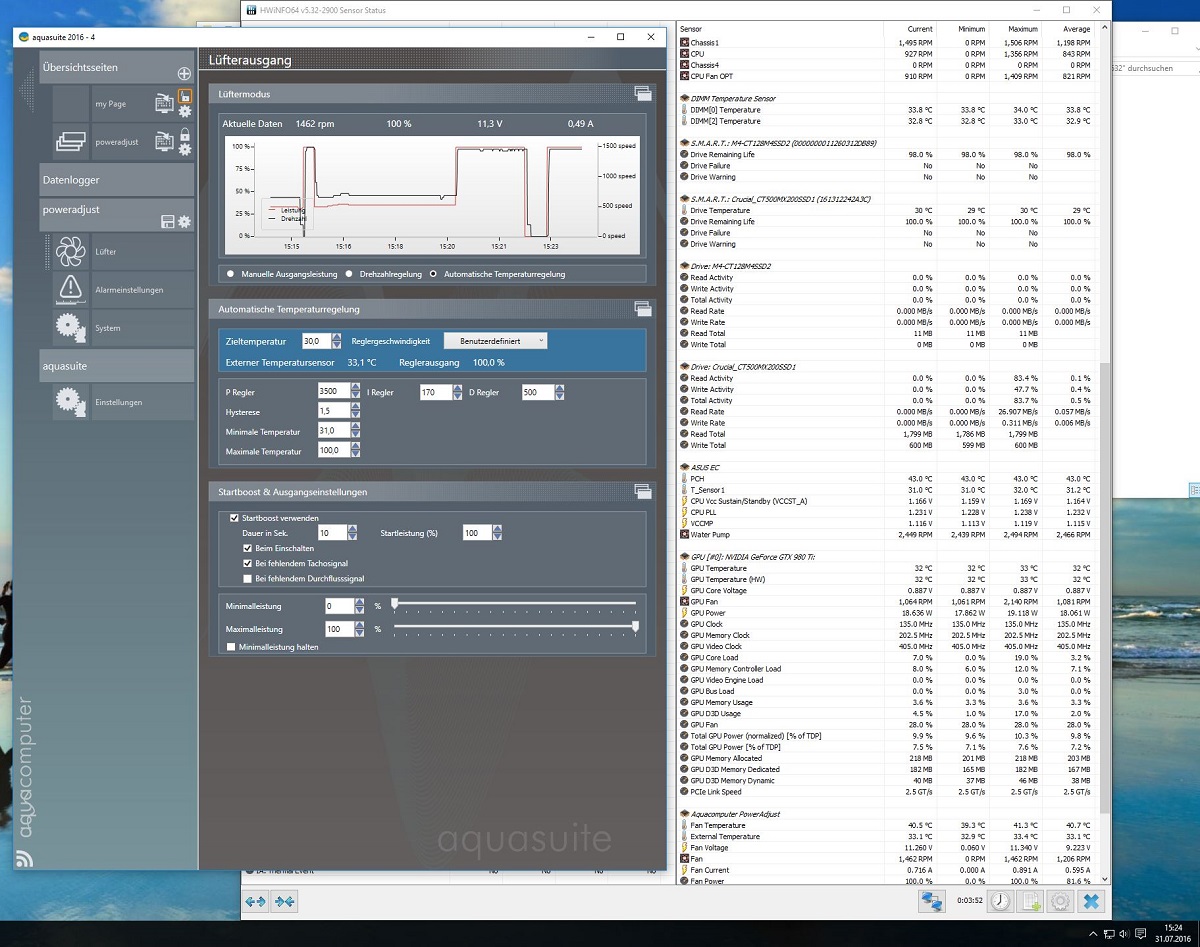
Task: Click the save icon in poweradjust header
Action: point(167,221)
